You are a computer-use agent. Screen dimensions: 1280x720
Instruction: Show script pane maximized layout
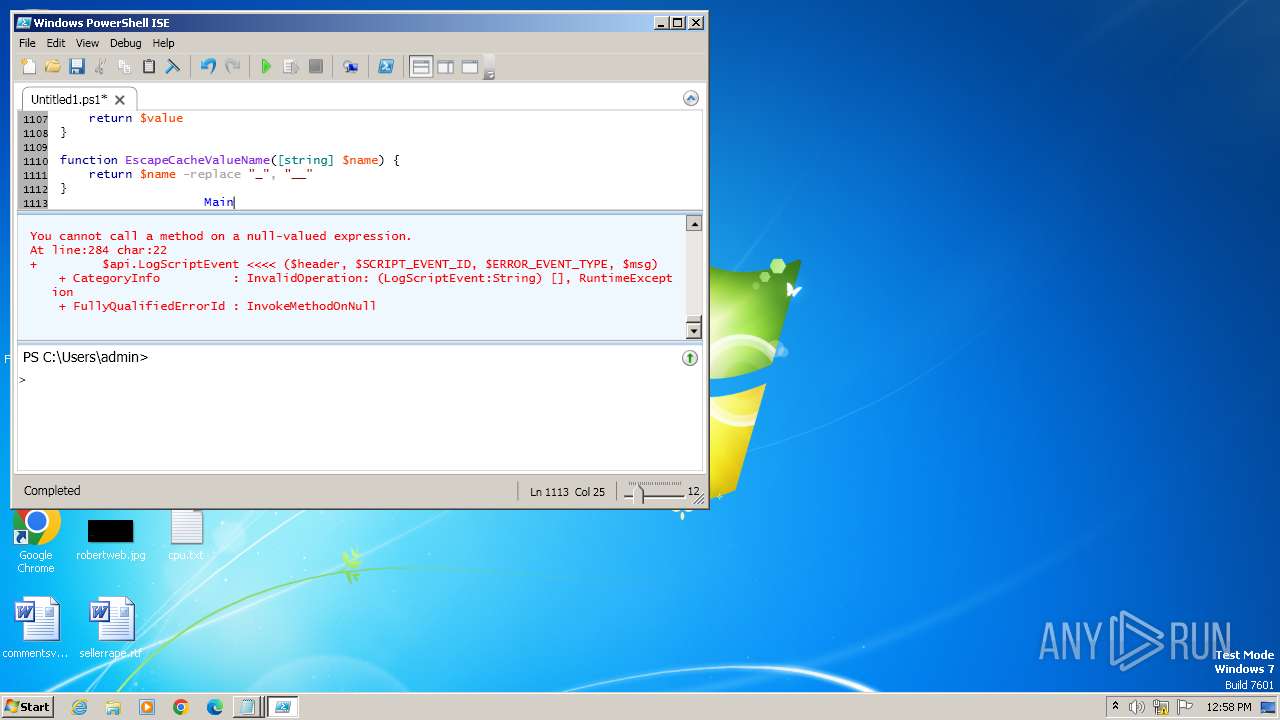[x=470, y=67]
